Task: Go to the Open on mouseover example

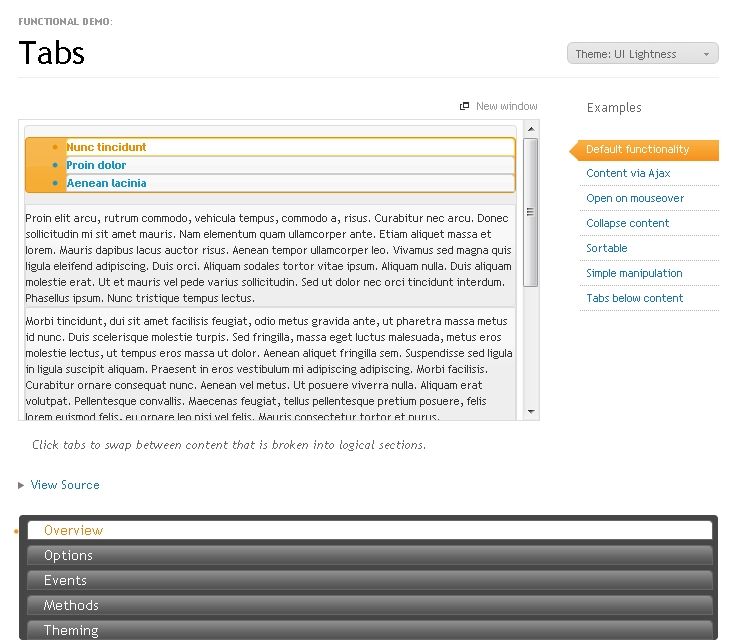Action: point(635,199)
